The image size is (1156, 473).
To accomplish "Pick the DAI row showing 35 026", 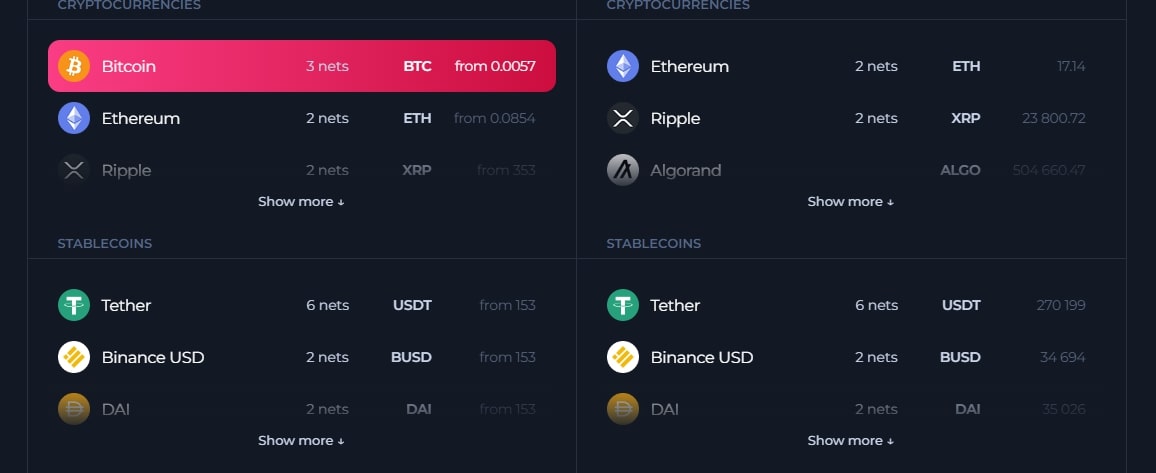I will (x=850, y=409).
